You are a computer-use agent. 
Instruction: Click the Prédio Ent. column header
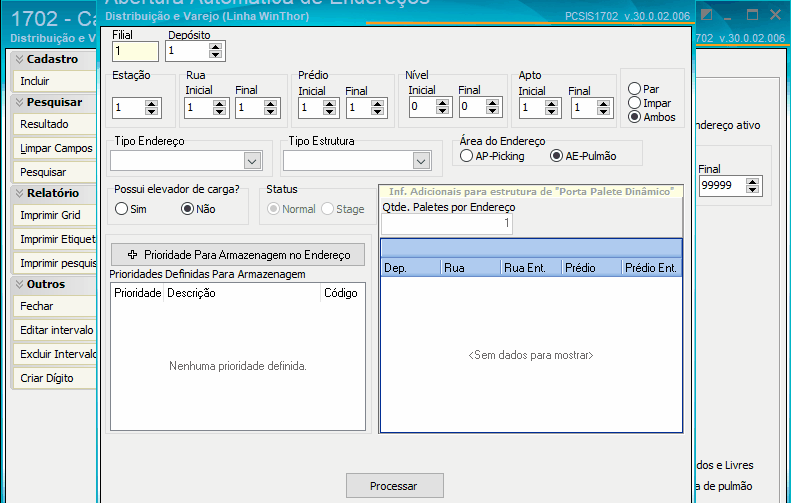click(651, 268)
